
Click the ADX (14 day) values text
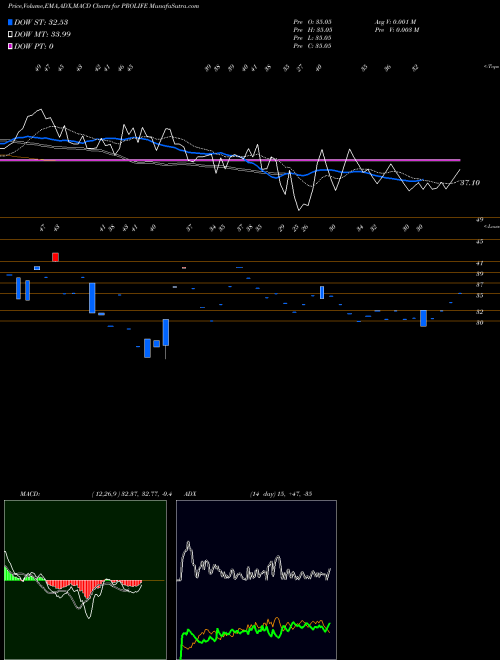coord(280,494)
